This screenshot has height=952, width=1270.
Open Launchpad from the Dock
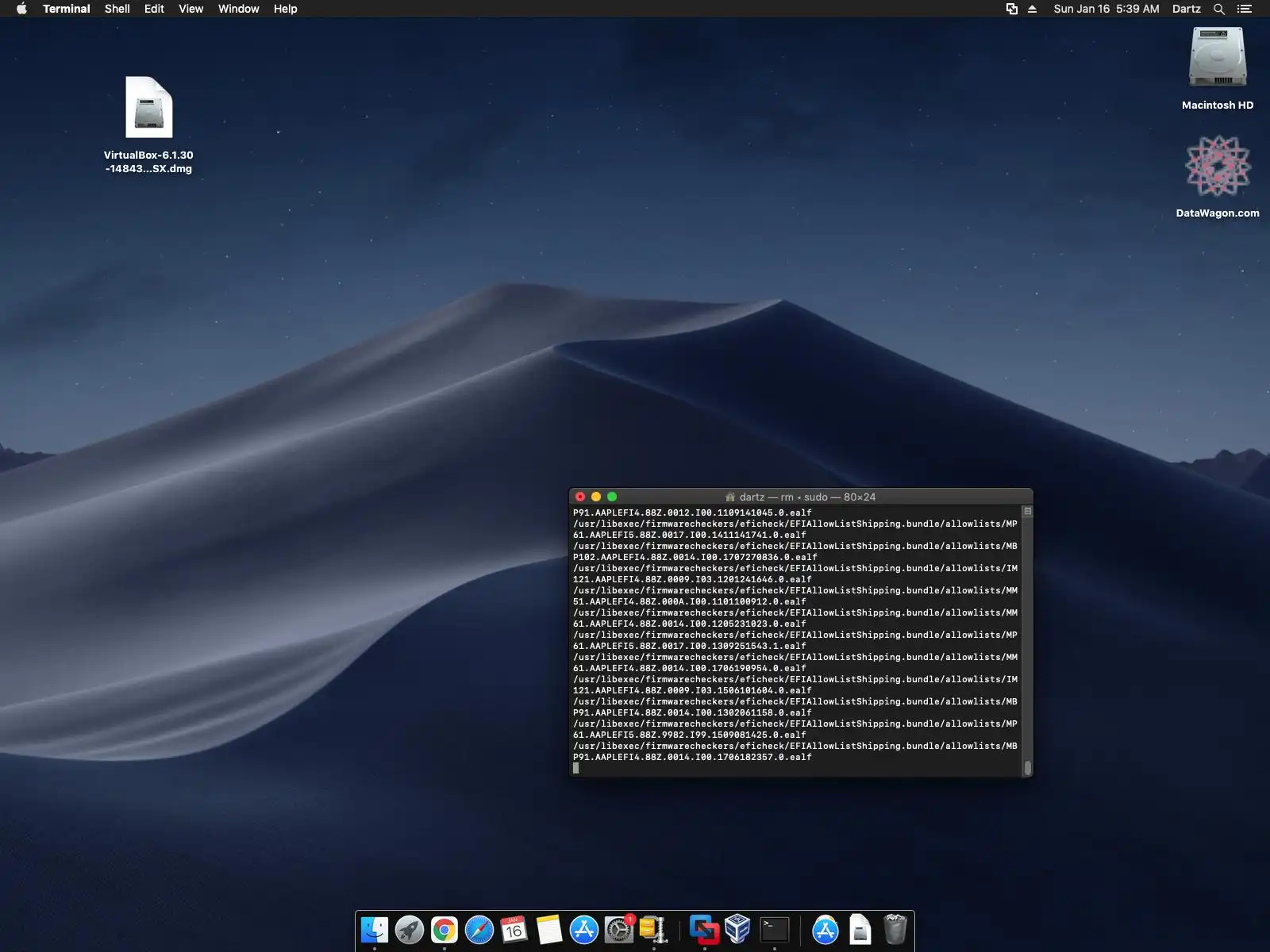(x=410, y=930)
